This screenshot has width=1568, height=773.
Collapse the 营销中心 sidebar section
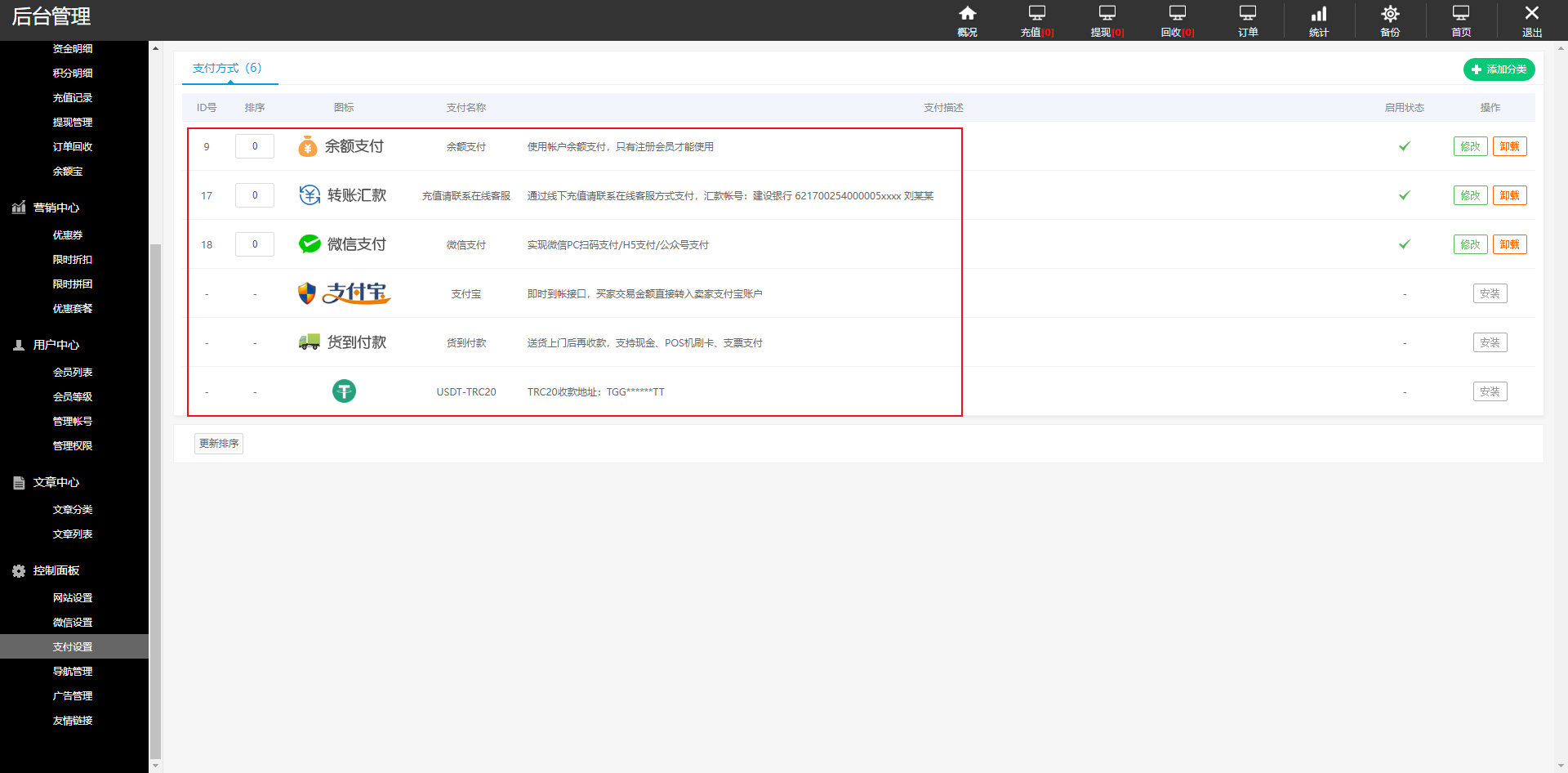coord(55,208)
